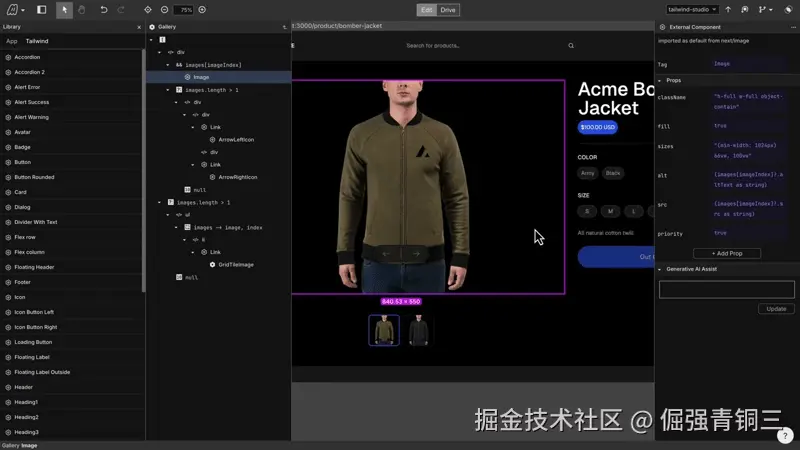Select the pointer selection tool
Screen dimensions: 800x450
tap(64, 10)
